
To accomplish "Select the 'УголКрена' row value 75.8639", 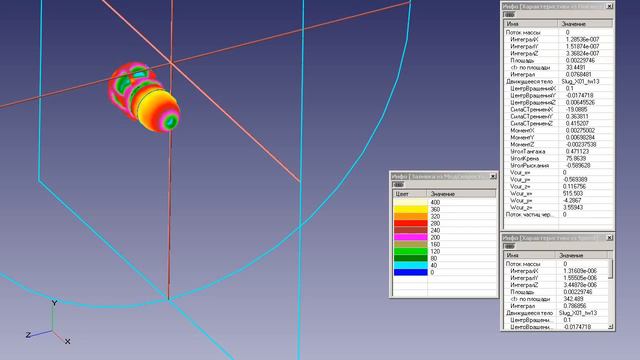I will tap(576, 158).
